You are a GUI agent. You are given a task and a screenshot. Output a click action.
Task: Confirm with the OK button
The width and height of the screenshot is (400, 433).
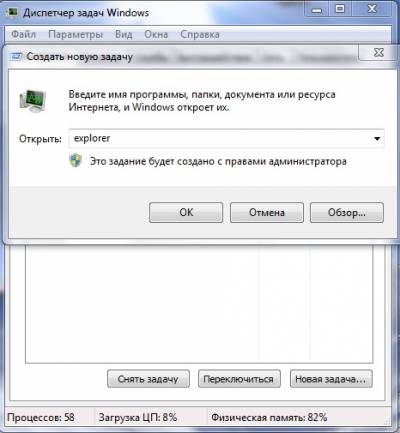pos(186,212)
